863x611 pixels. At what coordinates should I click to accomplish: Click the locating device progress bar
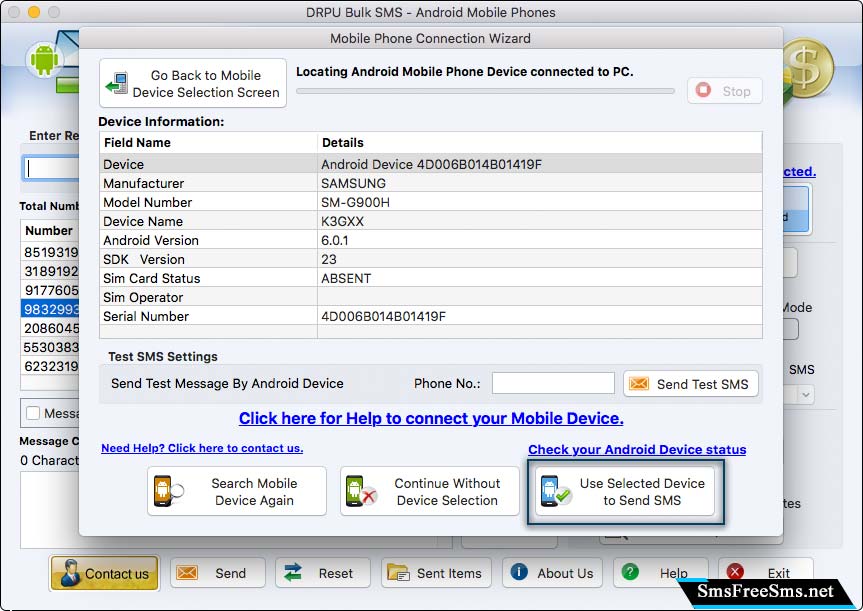(485, 91)
